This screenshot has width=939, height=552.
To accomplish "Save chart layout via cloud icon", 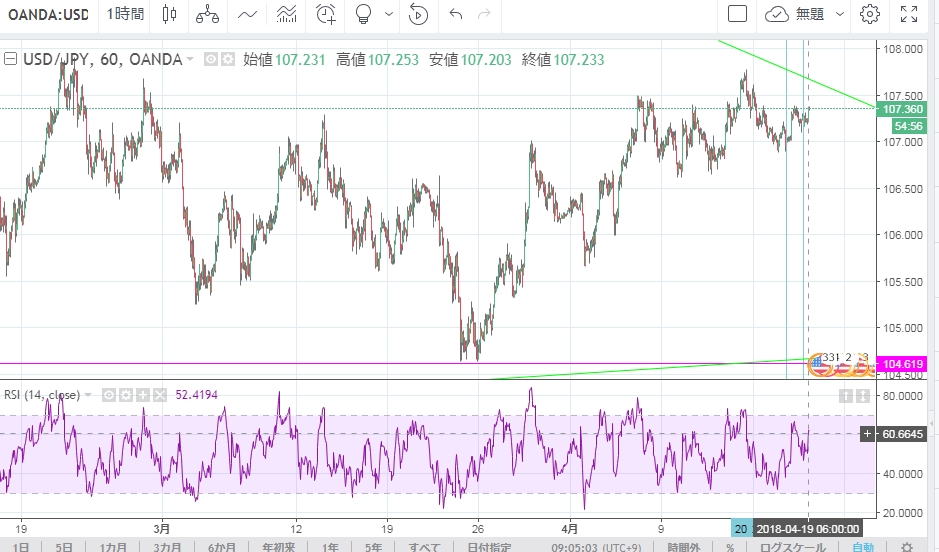I will point(777,14).
